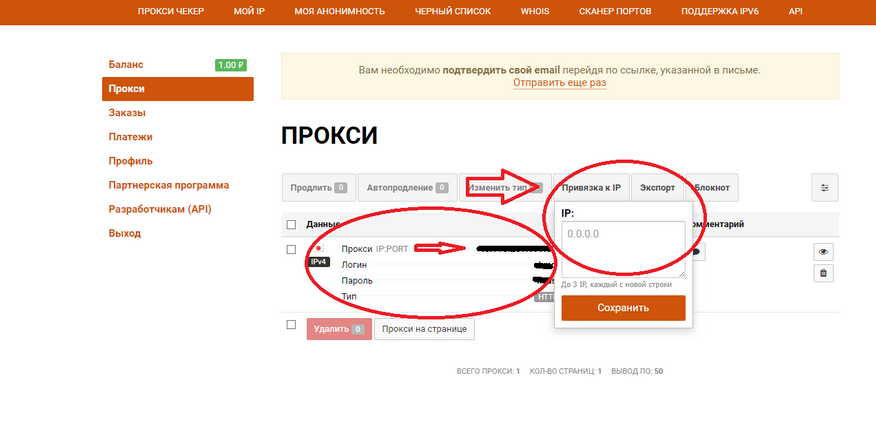
Task: Toggle the bottom checkbox beside Удалить
Action: tap(291, 324)
